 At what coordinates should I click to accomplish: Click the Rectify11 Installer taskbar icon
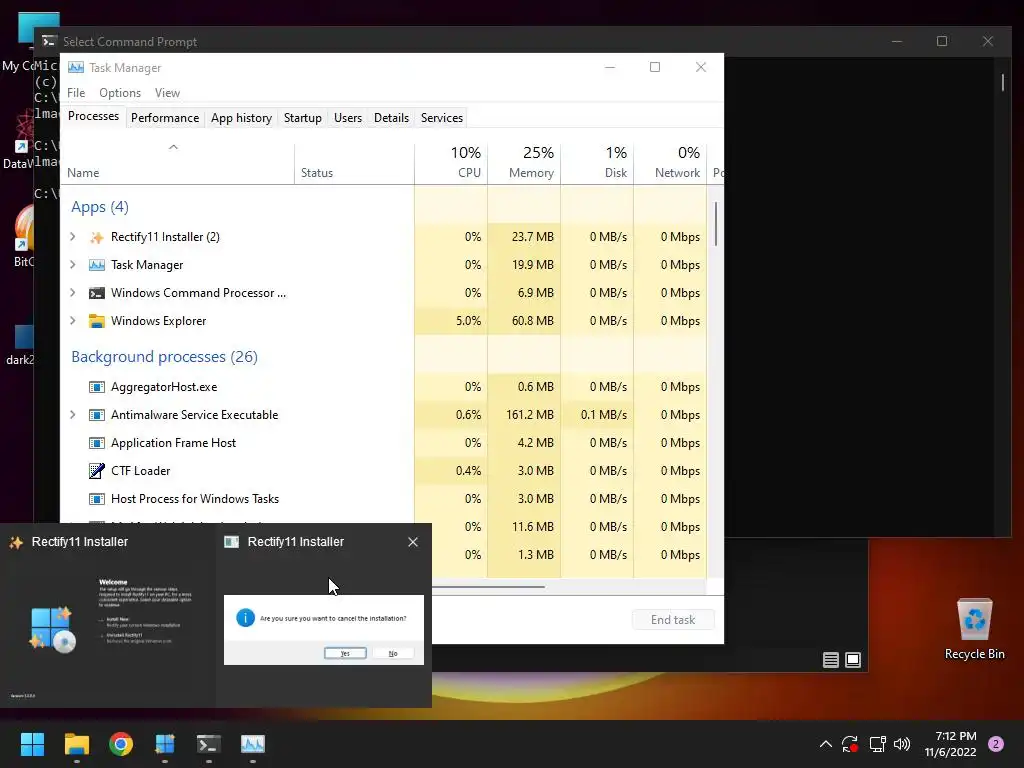[165, 744]
